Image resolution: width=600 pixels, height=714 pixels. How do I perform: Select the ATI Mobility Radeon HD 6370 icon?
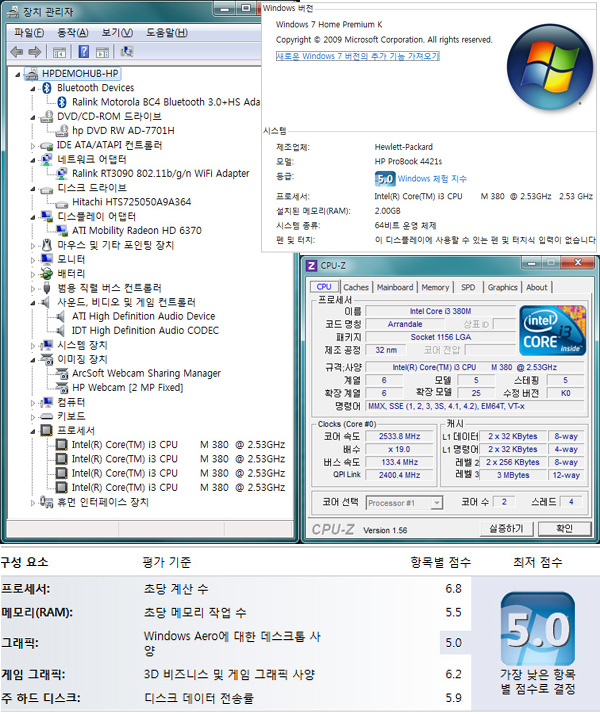point(62,231)
